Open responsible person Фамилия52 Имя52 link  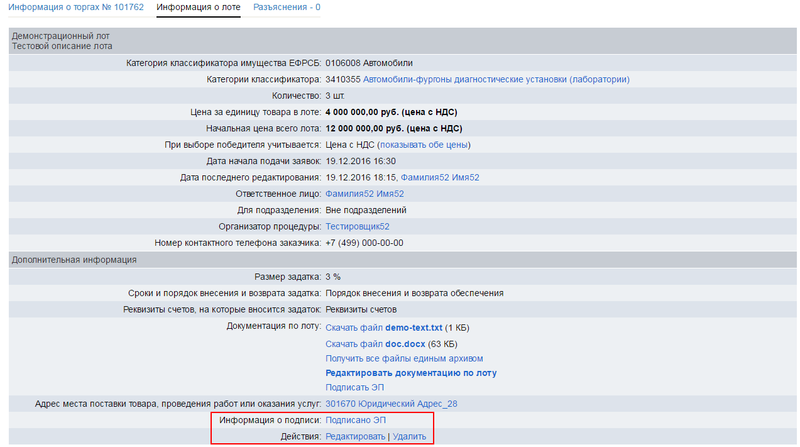(x=365, y=194)
